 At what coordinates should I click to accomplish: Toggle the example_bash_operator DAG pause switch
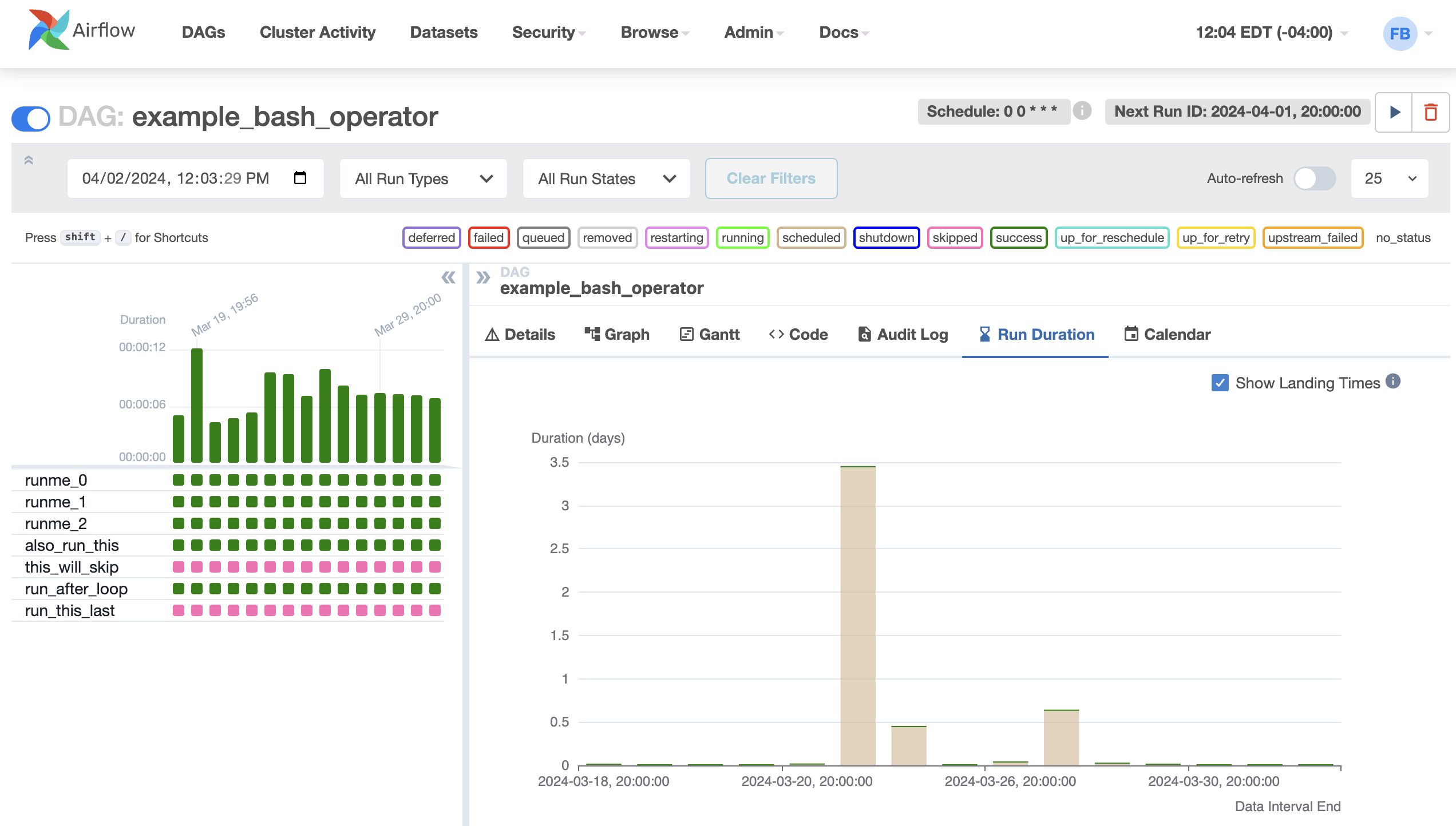31,118
